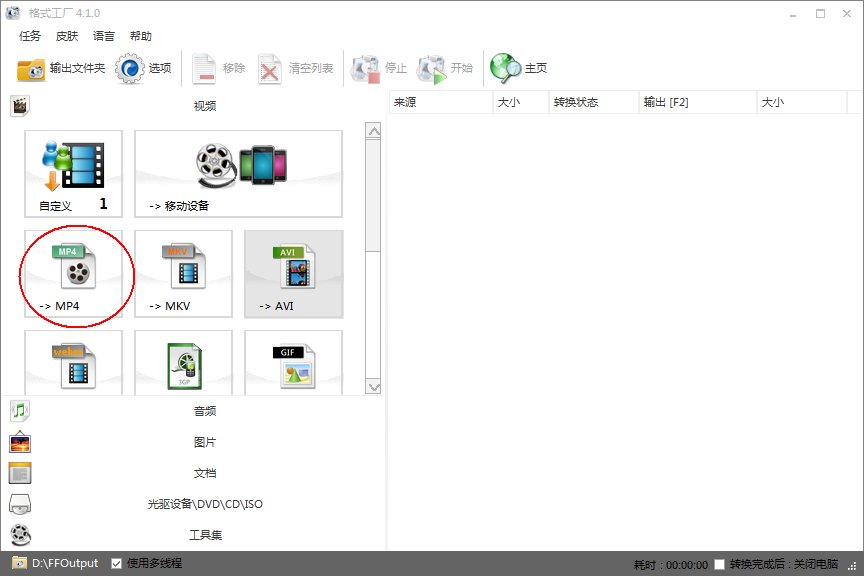Select the MP4 output format
This screenshot has width=864, height=576.
[x=75, y=273]
